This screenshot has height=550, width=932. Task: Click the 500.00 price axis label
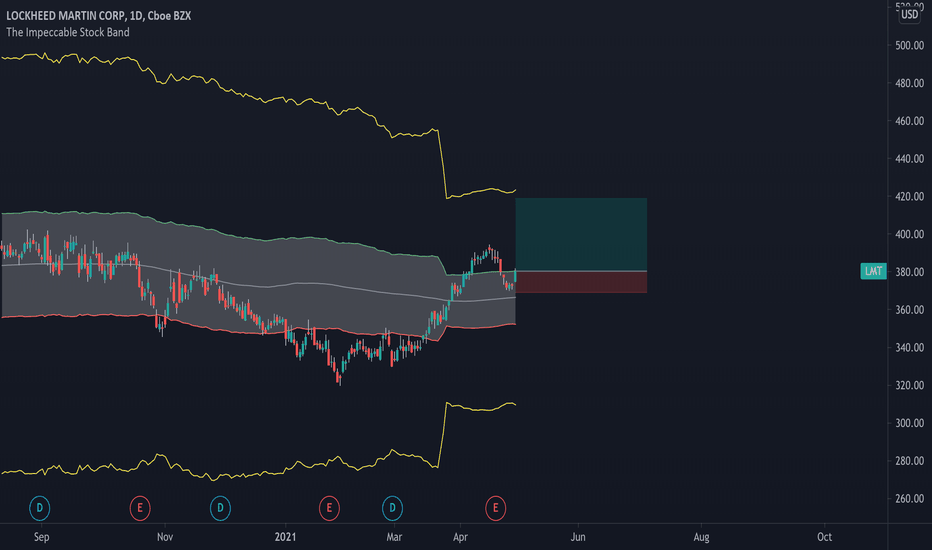pos(909,45)
